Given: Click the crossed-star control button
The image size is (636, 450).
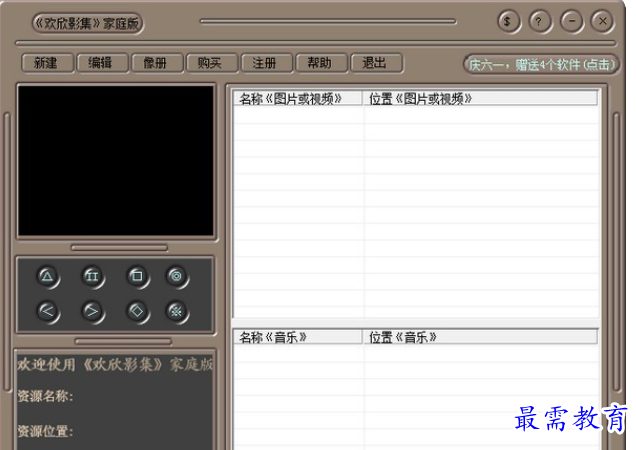Looking at the screenshot, I should pyautogui.click(x=176, y=312).
